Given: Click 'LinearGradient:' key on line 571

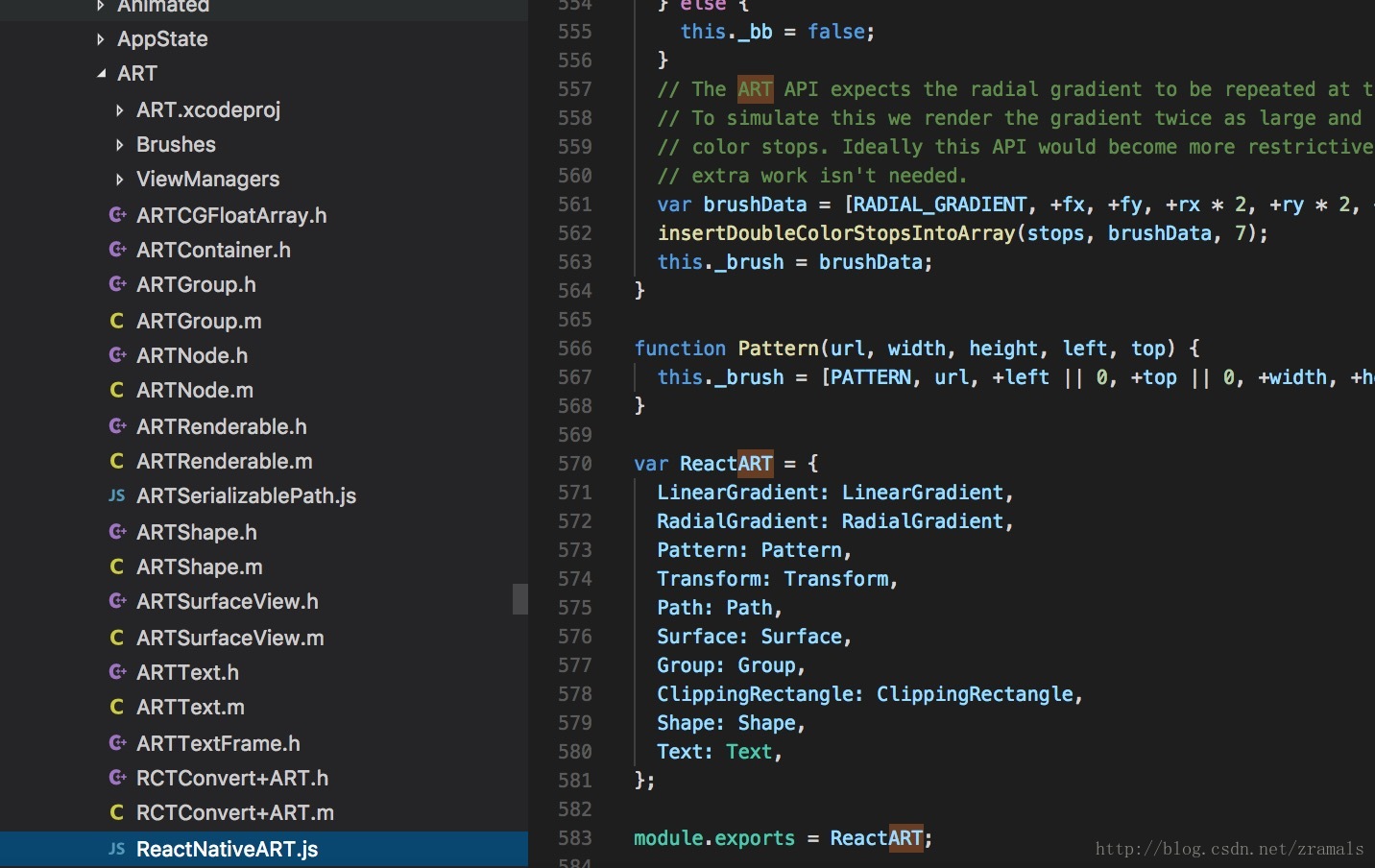Looking at the screenshot, I should coord(743,493).
